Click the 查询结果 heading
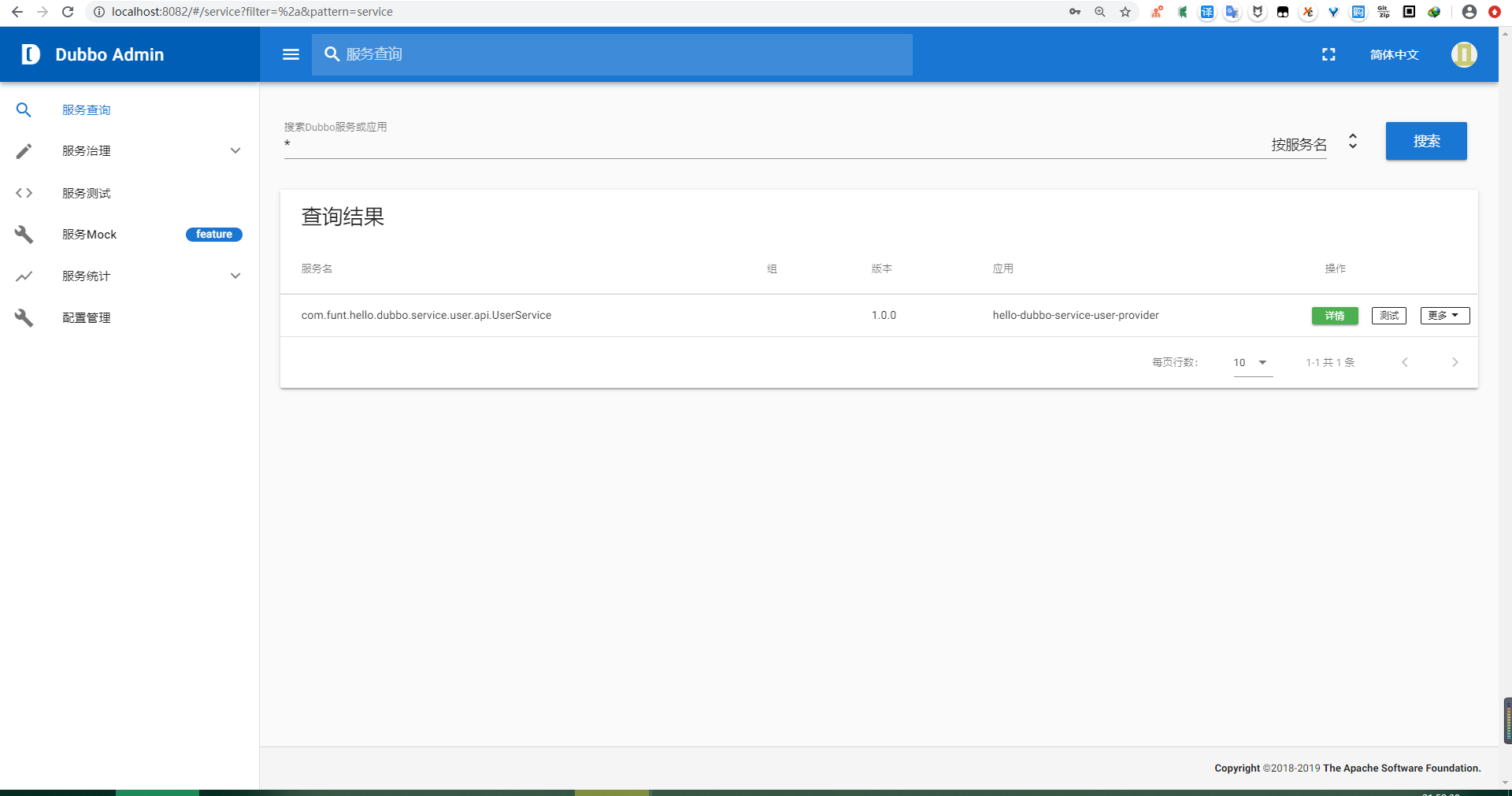The image size is (1512, 796). coord(343,217)
